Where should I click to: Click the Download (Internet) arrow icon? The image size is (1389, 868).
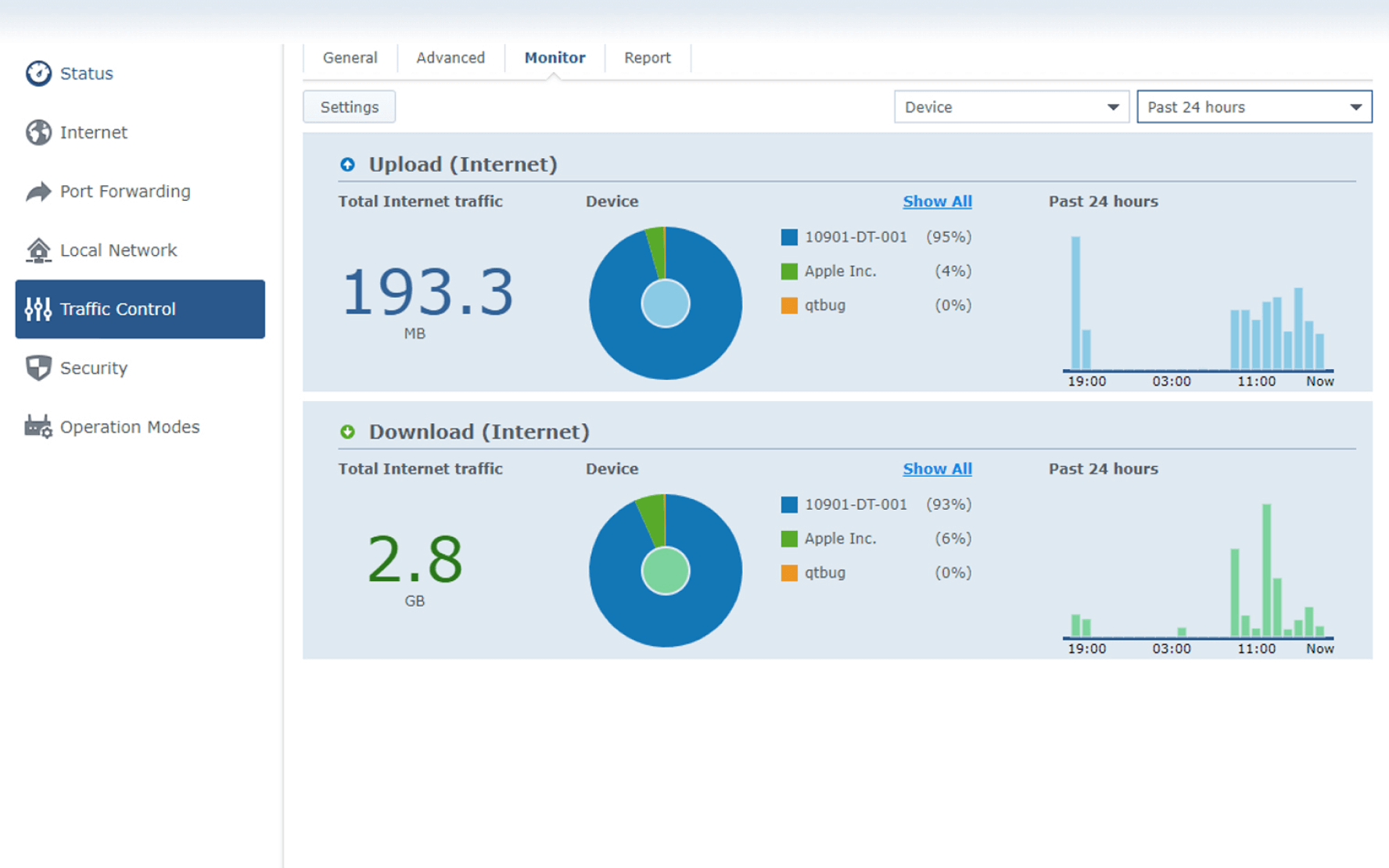click(x=347, y=432)
